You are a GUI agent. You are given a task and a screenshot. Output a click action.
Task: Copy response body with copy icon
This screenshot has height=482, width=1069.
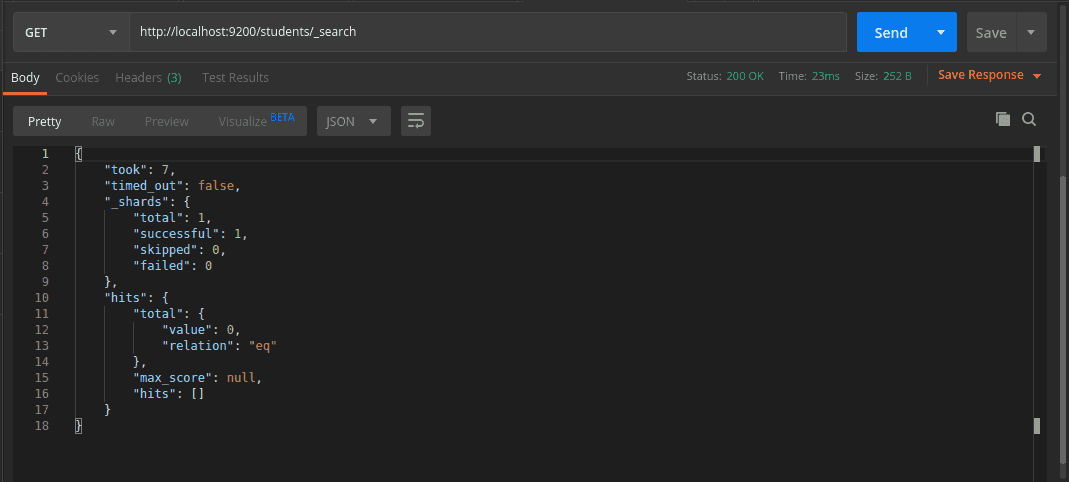click(x=1003, y=120)
